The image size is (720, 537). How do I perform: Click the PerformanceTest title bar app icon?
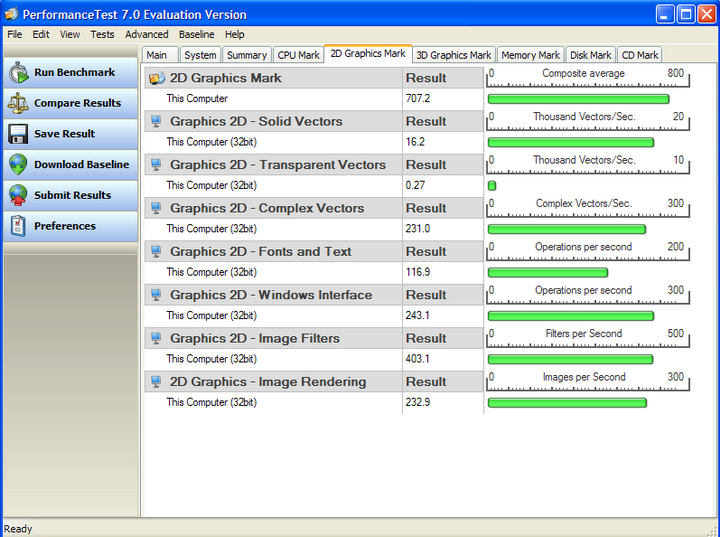pos(11,14)
